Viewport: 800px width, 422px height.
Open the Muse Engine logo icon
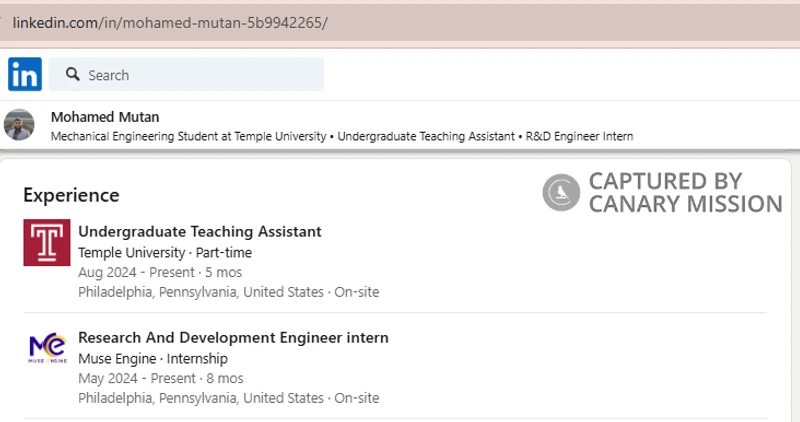point(47,348)
